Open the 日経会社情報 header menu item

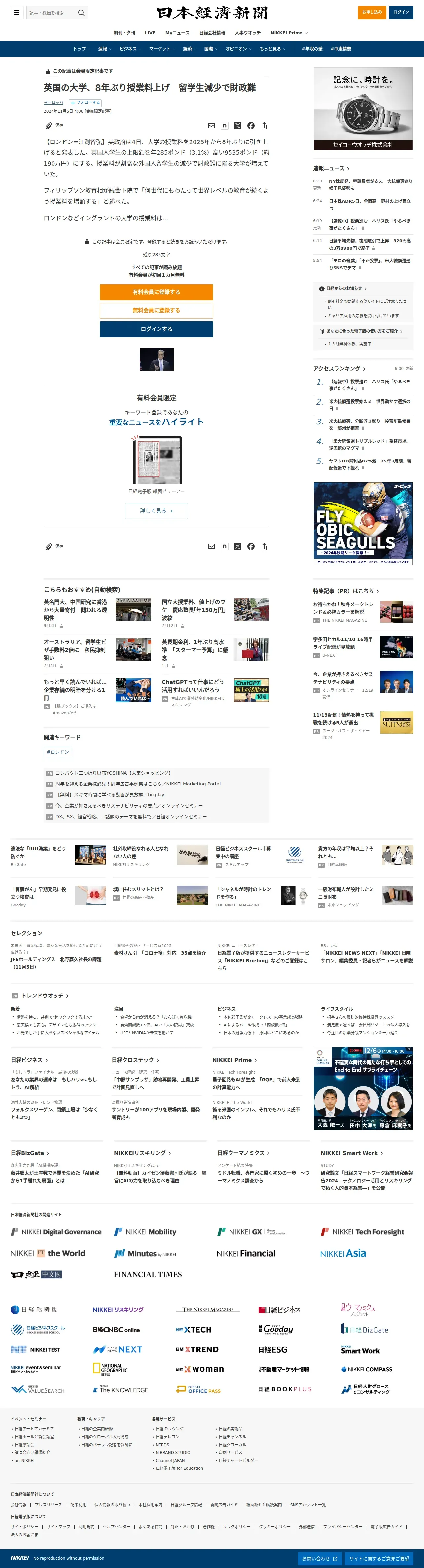(x=212, y=33)
